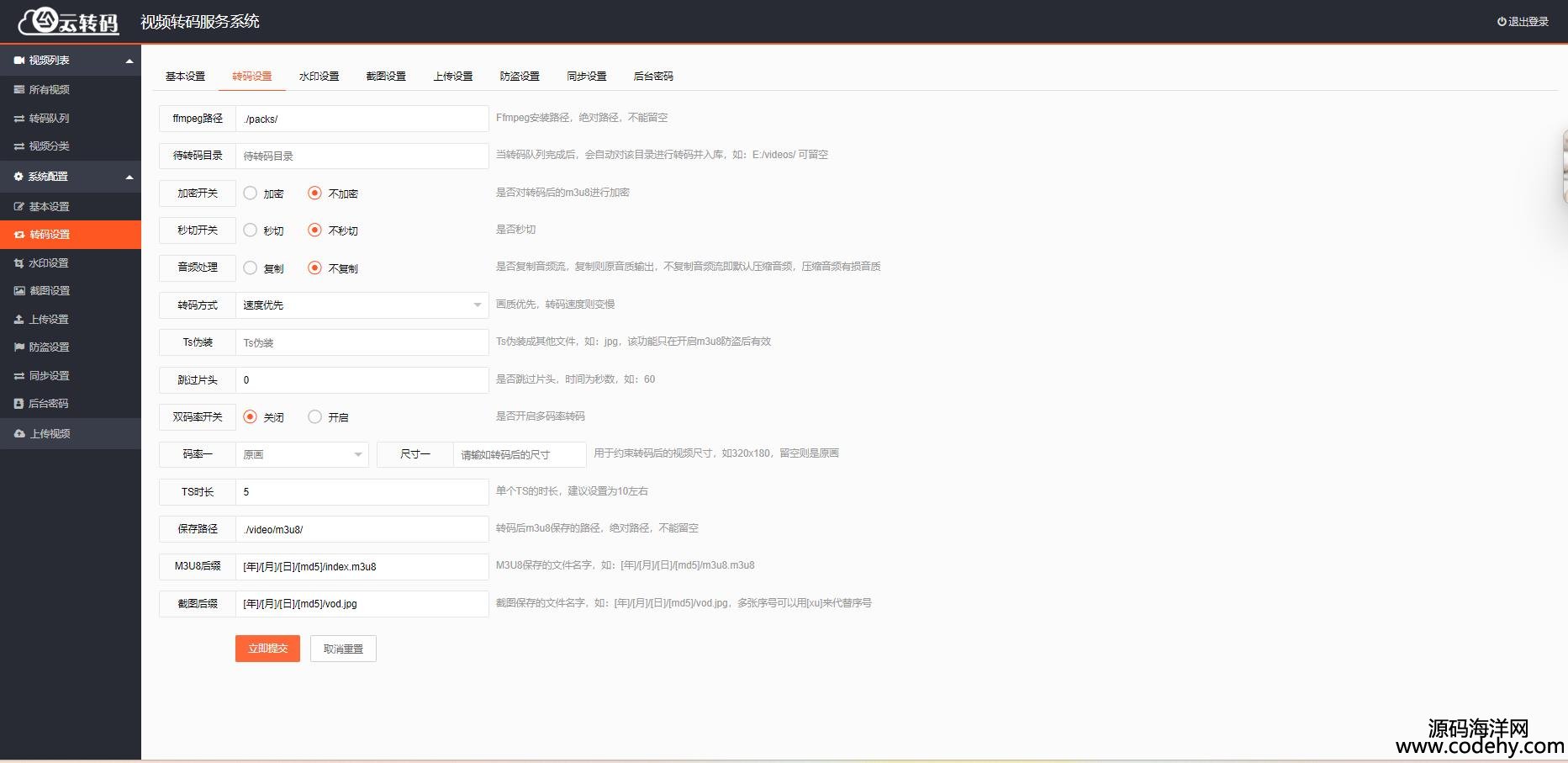The image size is (1568, 763).
Task: Click the cloud upload icon beside 上传视频
Action: click(19, 434)
